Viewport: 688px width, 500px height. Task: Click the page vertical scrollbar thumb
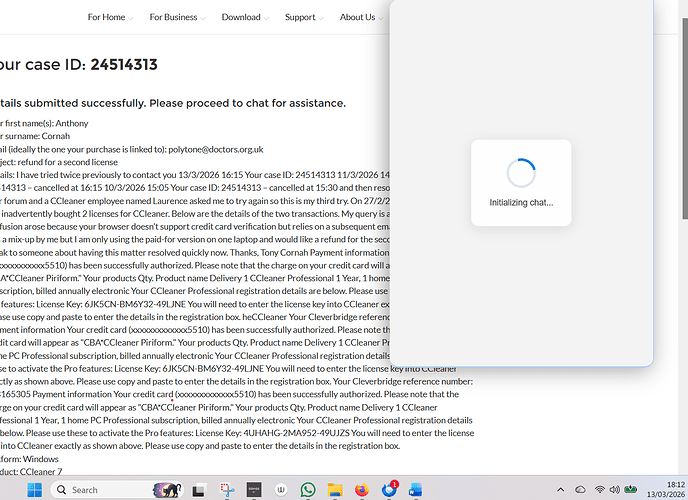click(684, 118)
